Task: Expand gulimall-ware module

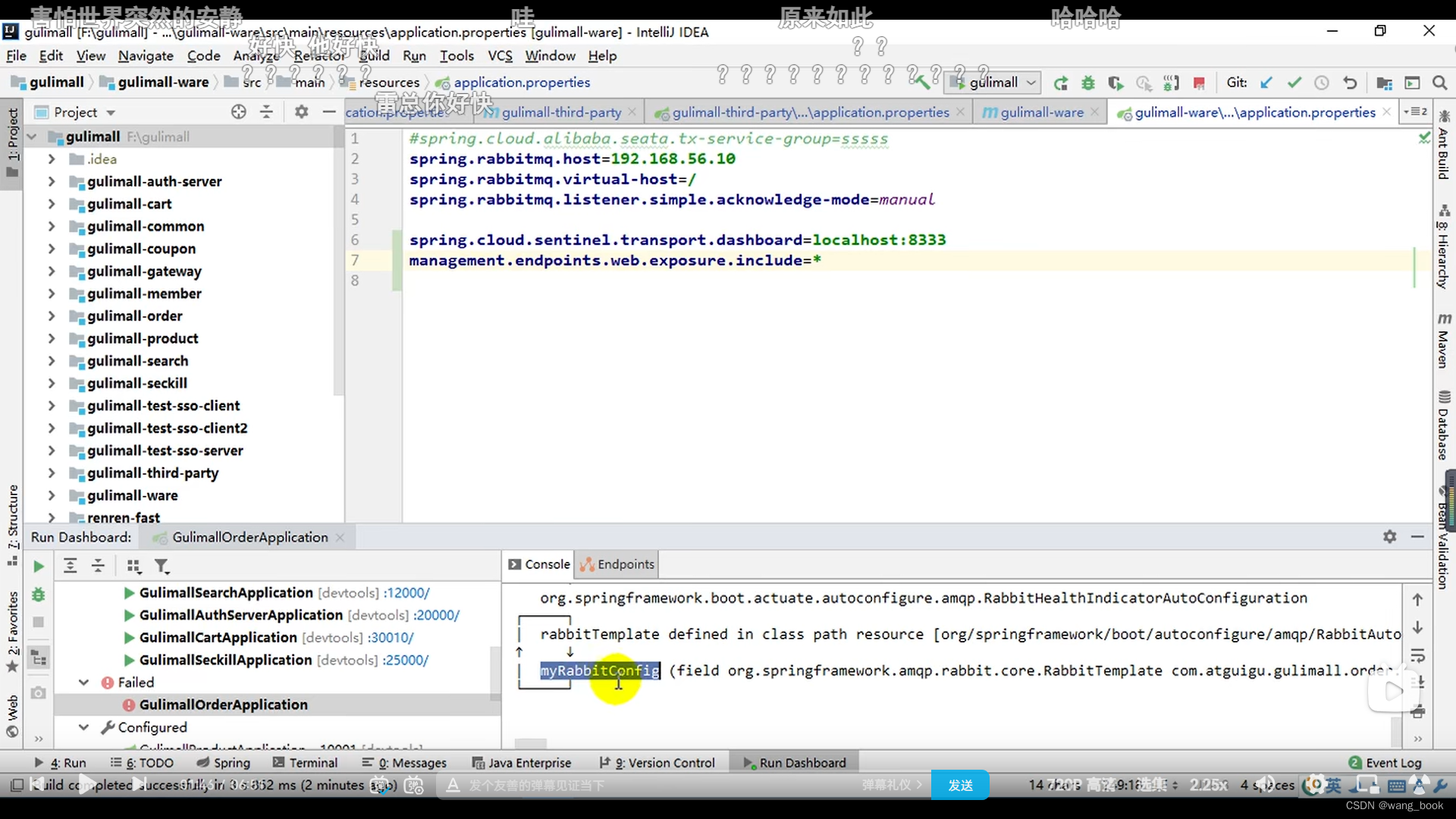Action: (x=52, y=495)
